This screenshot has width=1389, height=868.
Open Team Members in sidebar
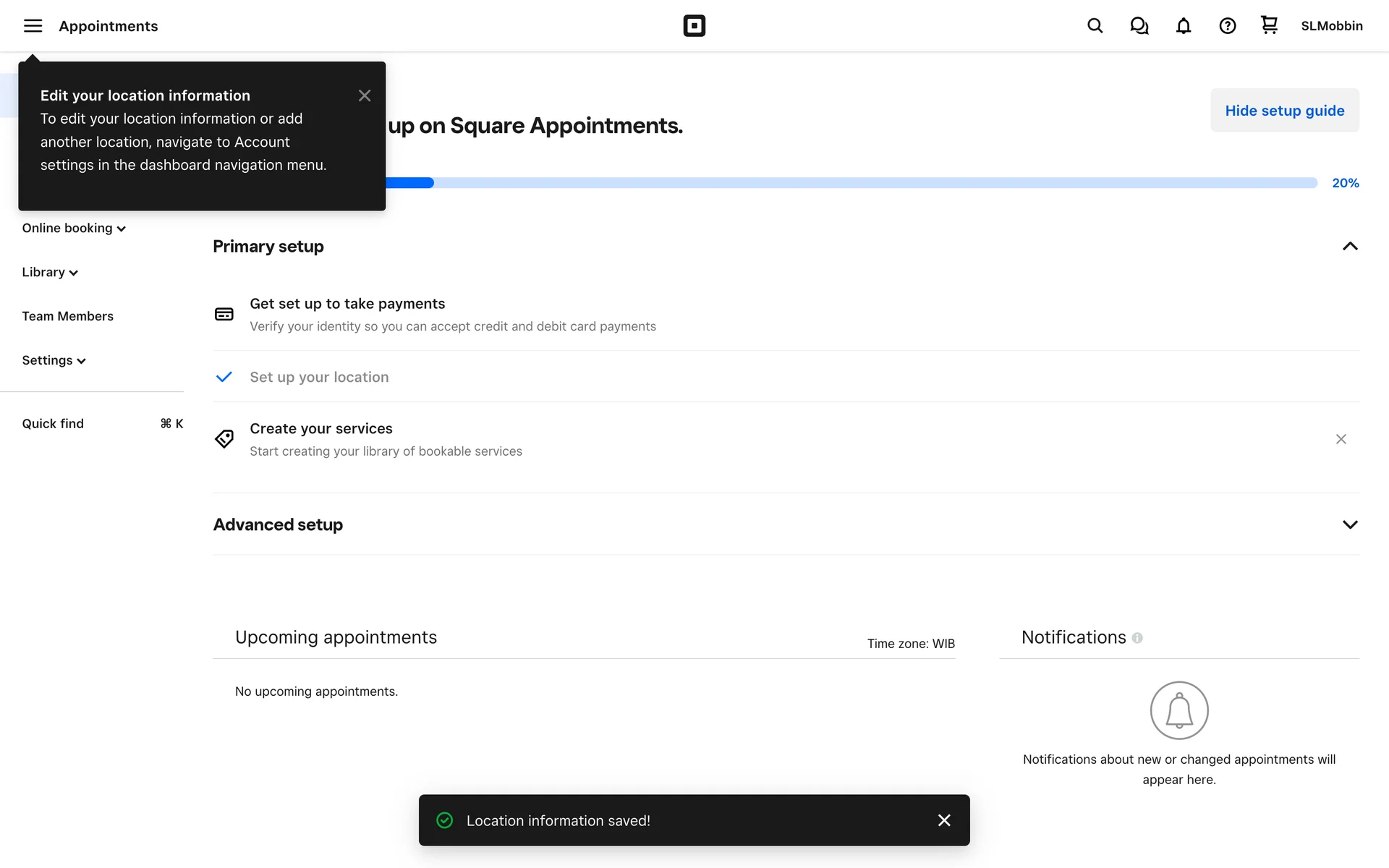pyautogui.click(x=67, y=316)
